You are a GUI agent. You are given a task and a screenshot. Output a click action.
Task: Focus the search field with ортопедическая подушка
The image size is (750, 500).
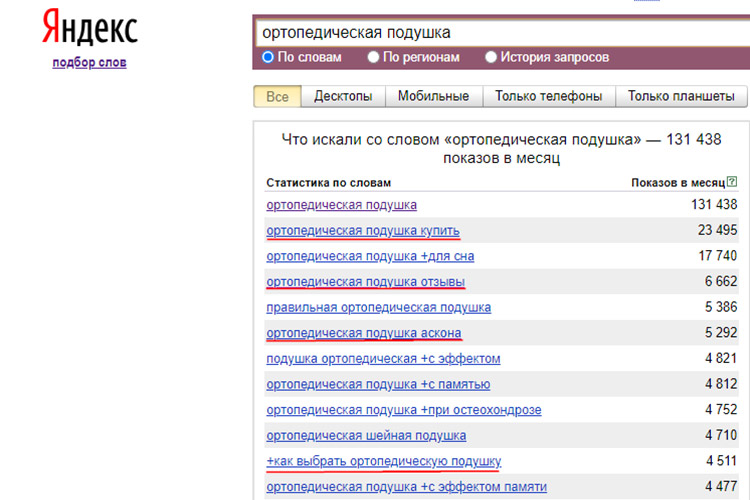click(502, 33)
